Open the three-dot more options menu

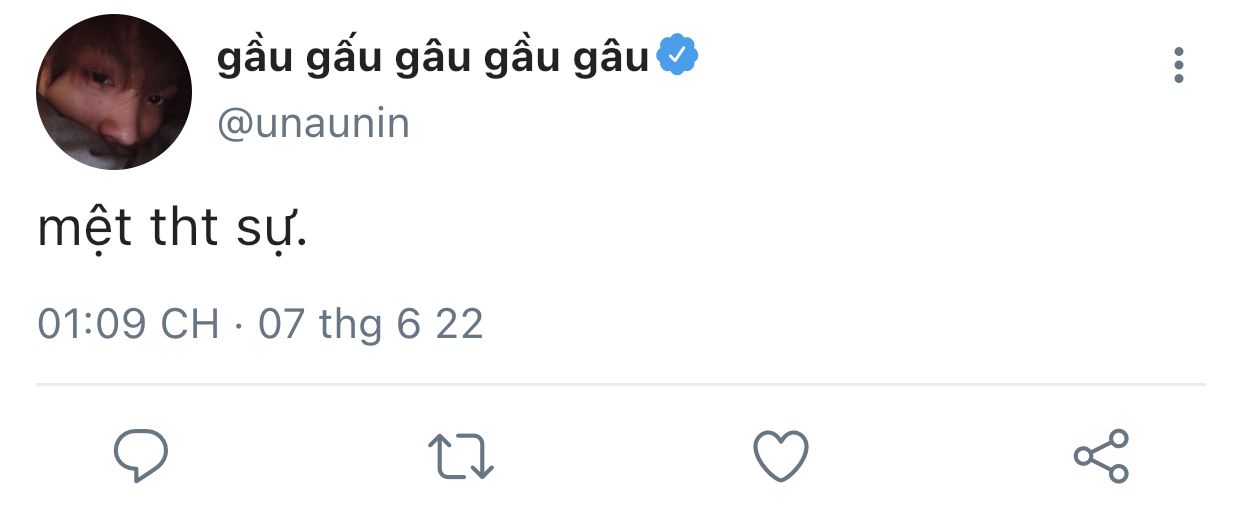pos(1179,65)
